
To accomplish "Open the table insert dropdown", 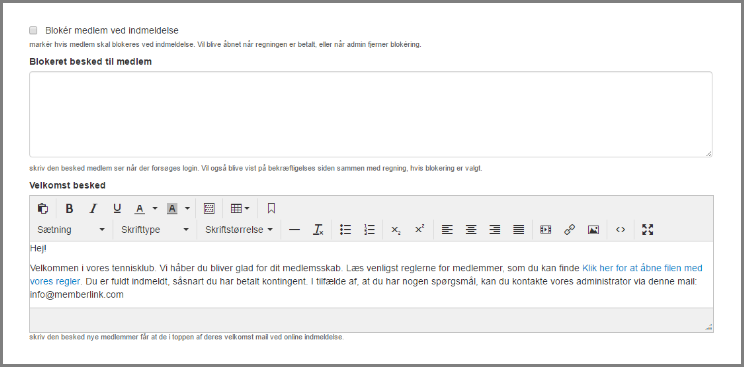I will [240, 208].
